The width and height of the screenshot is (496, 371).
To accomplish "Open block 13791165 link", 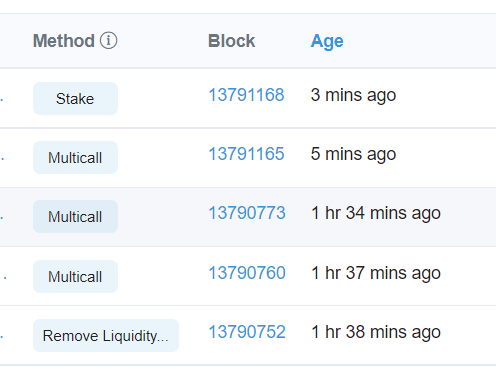I will (246, 154).
